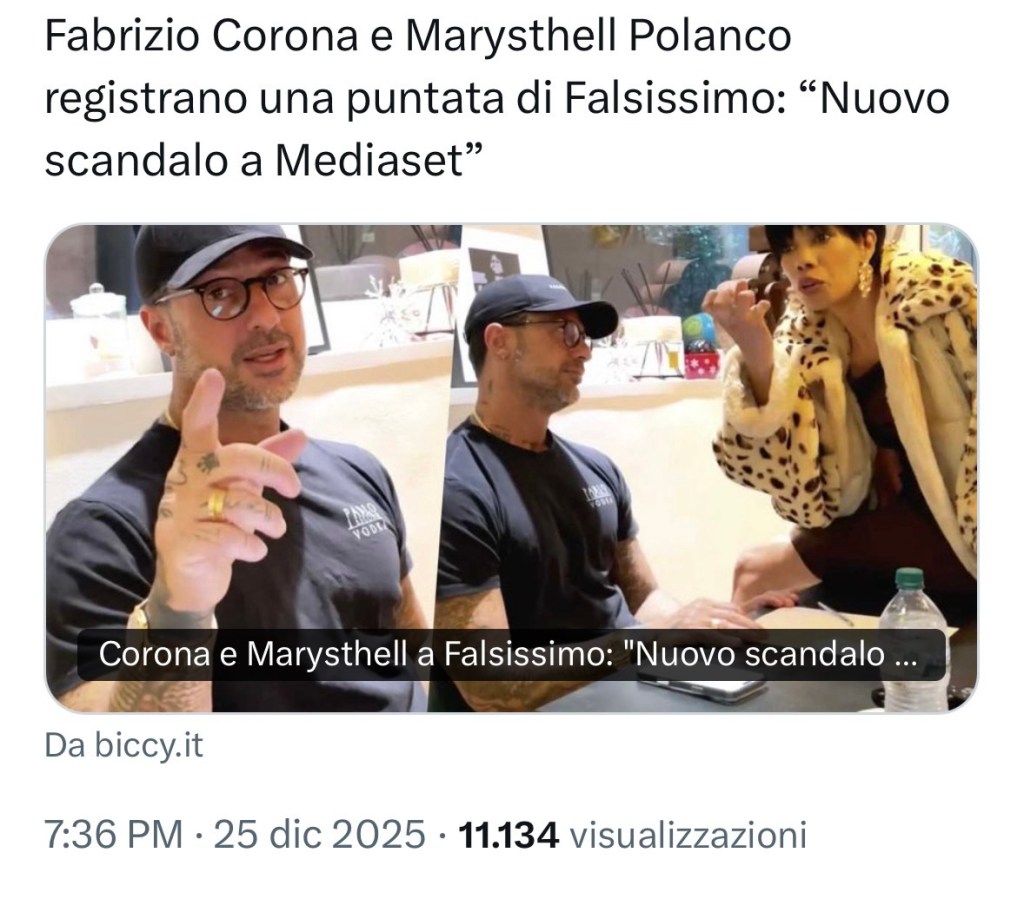Click the 11.134 view count
The height and width of the screenshot is (899, 1024).
[x=509, y=834]
